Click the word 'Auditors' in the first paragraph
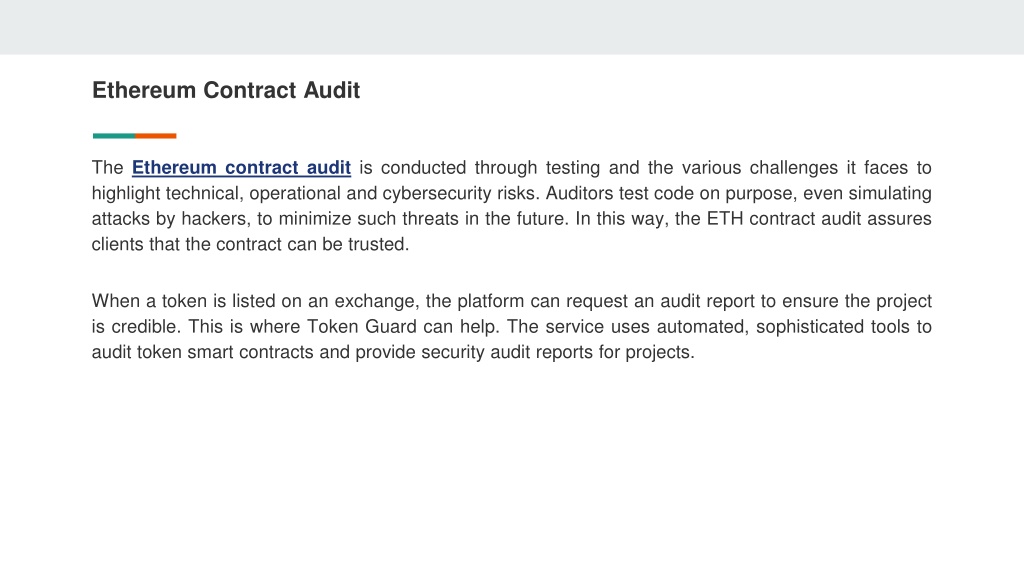The height and width of the screenshot is (576, 1024). pos(579,193)
